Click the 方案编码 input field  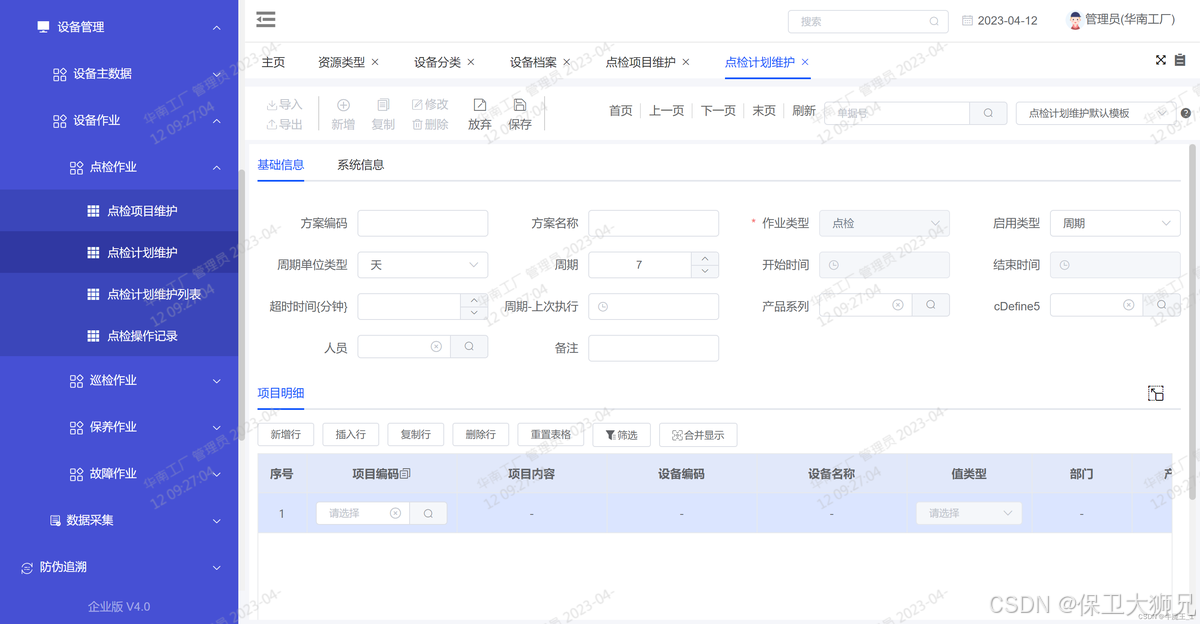(423, 223)
